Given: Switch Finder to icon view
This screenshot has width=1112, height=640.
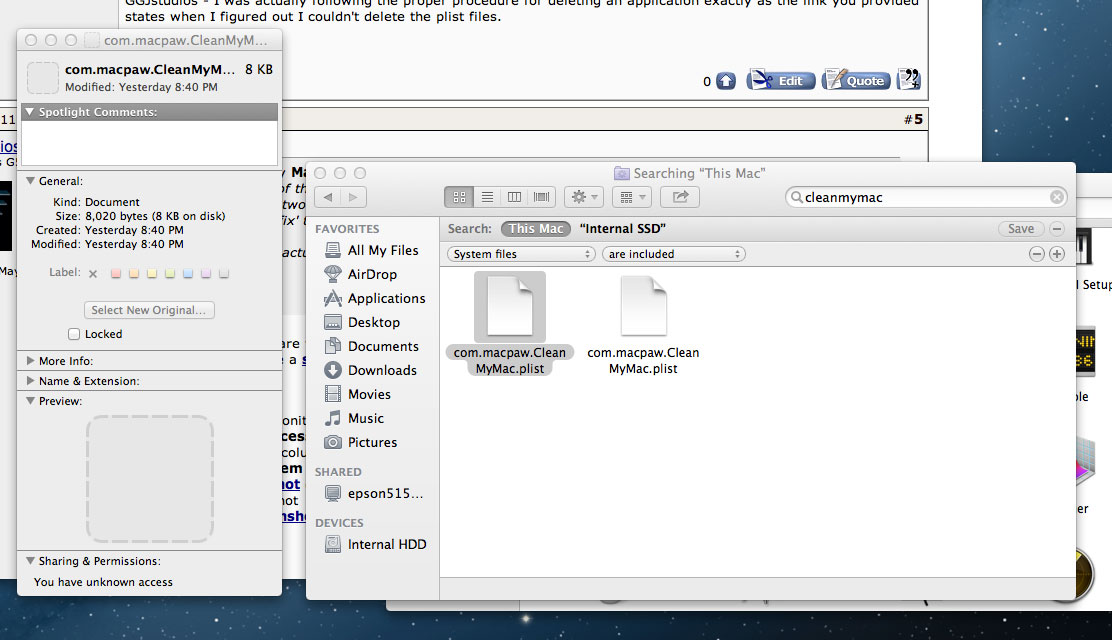Looking at the screenshot, I should (459, 197).
